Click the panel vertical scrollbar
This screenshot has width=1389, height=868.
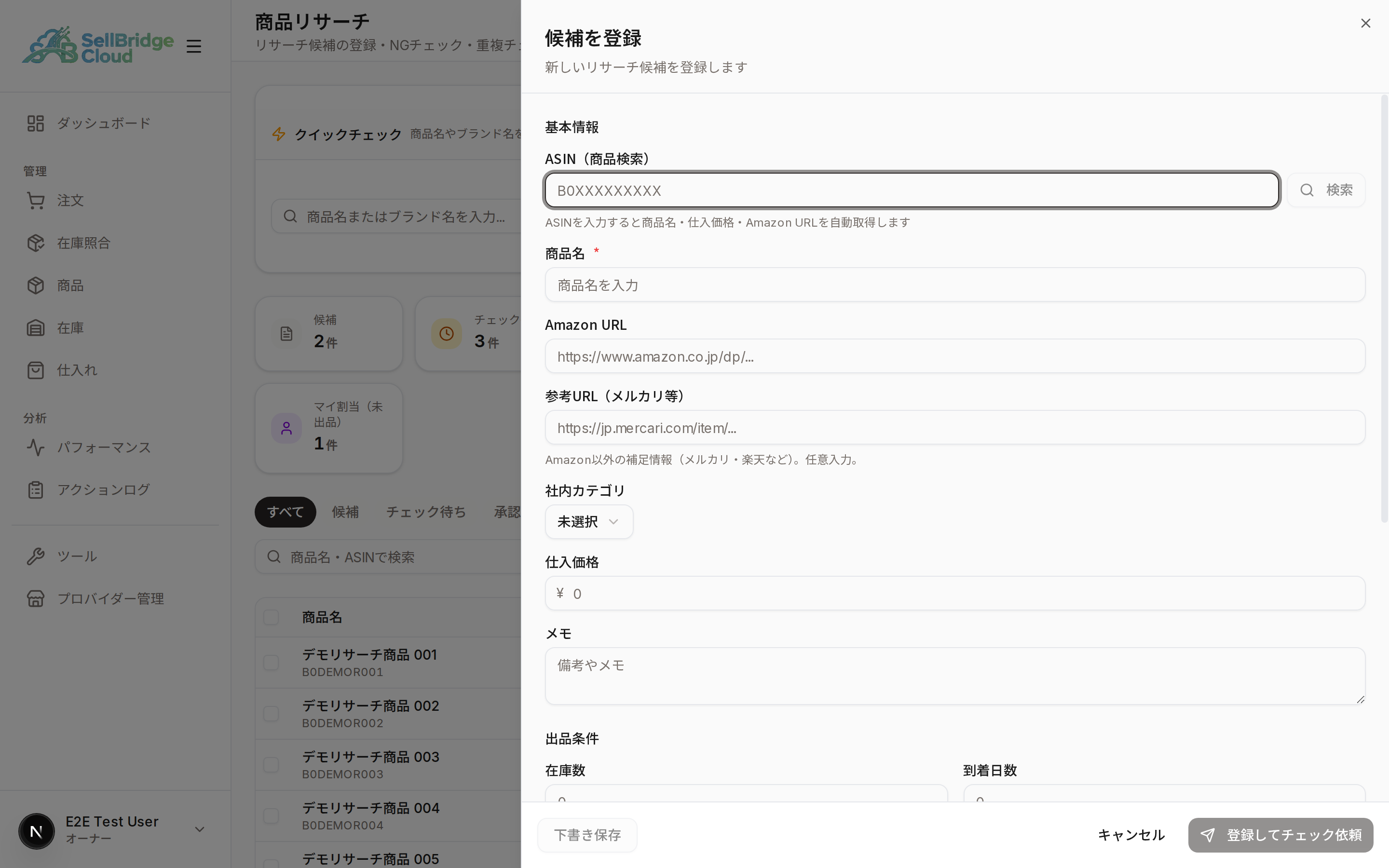(1384, 308)
